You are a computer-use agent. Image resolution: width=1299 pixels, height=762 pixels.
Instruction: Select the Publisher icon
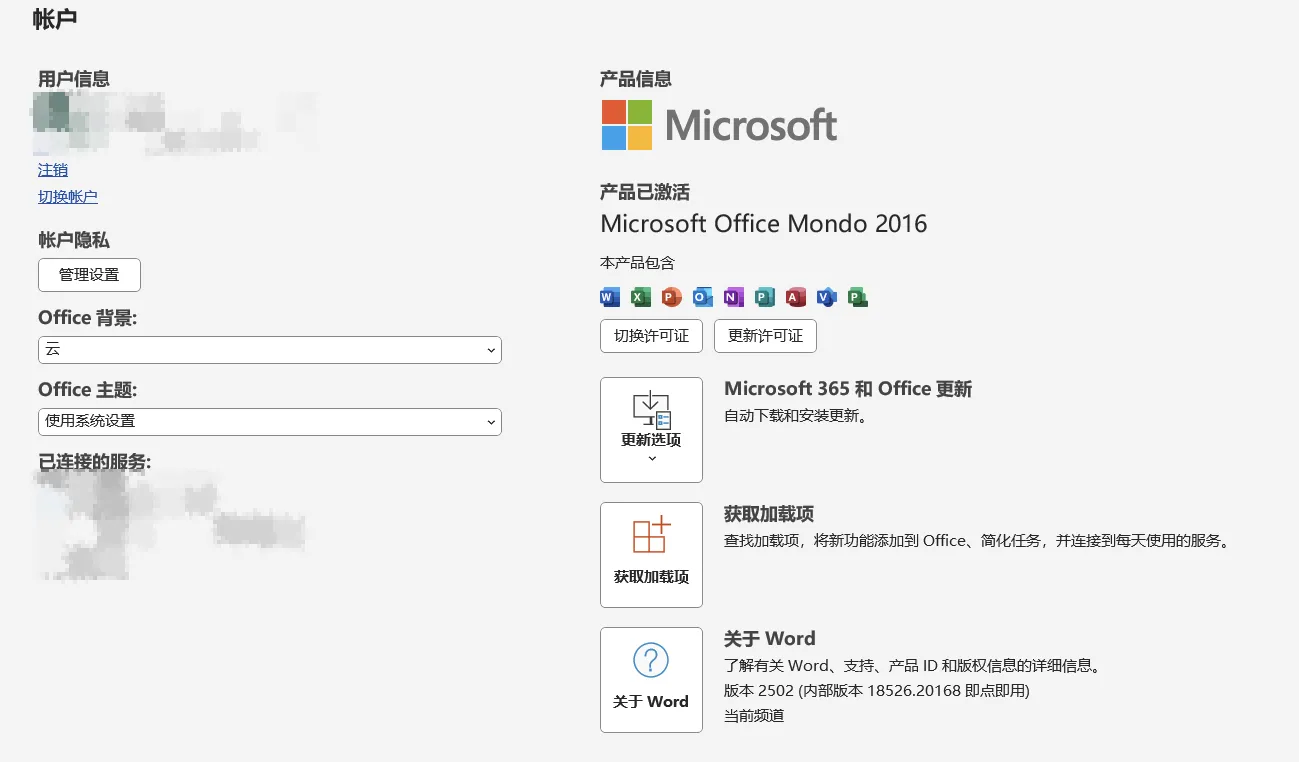tap(765, 297)
